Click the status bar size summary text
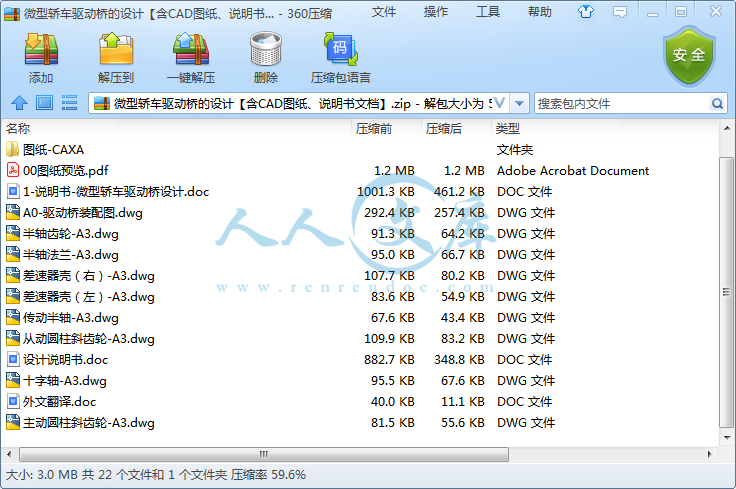Image resolution: width=736 pixels, height=489 pixels. click(155, 475)
